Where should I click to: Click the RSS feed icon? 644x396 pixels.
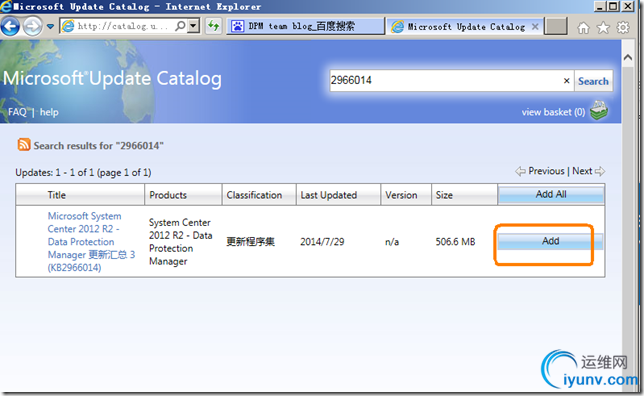[x=24, y=145]
